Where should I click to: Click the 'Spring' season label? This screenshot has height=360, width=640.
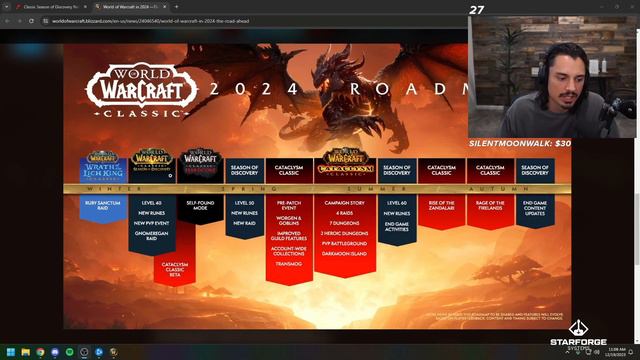(250, 189)
